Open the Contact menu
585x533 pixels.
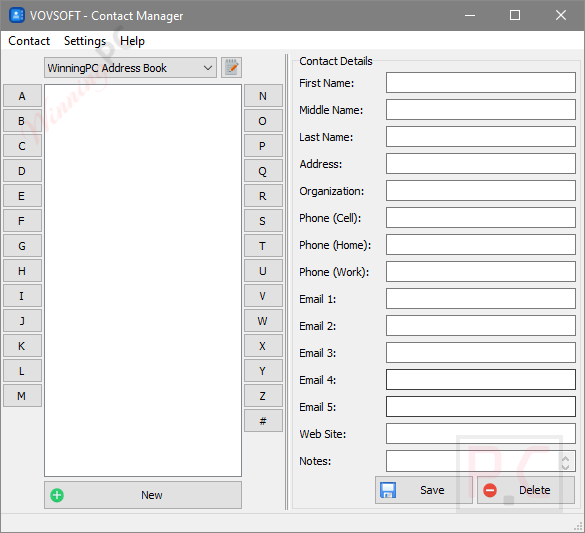29,41
